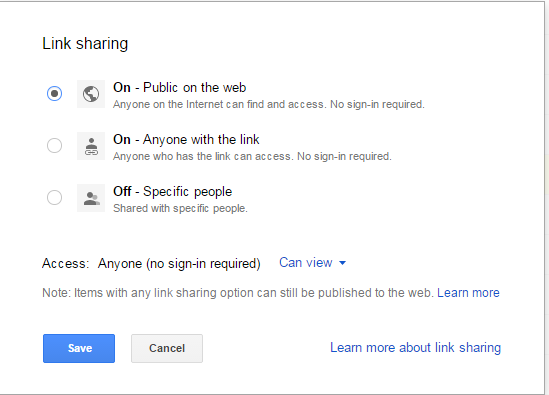Click the arrow next to Can view

tap(343, 263)
